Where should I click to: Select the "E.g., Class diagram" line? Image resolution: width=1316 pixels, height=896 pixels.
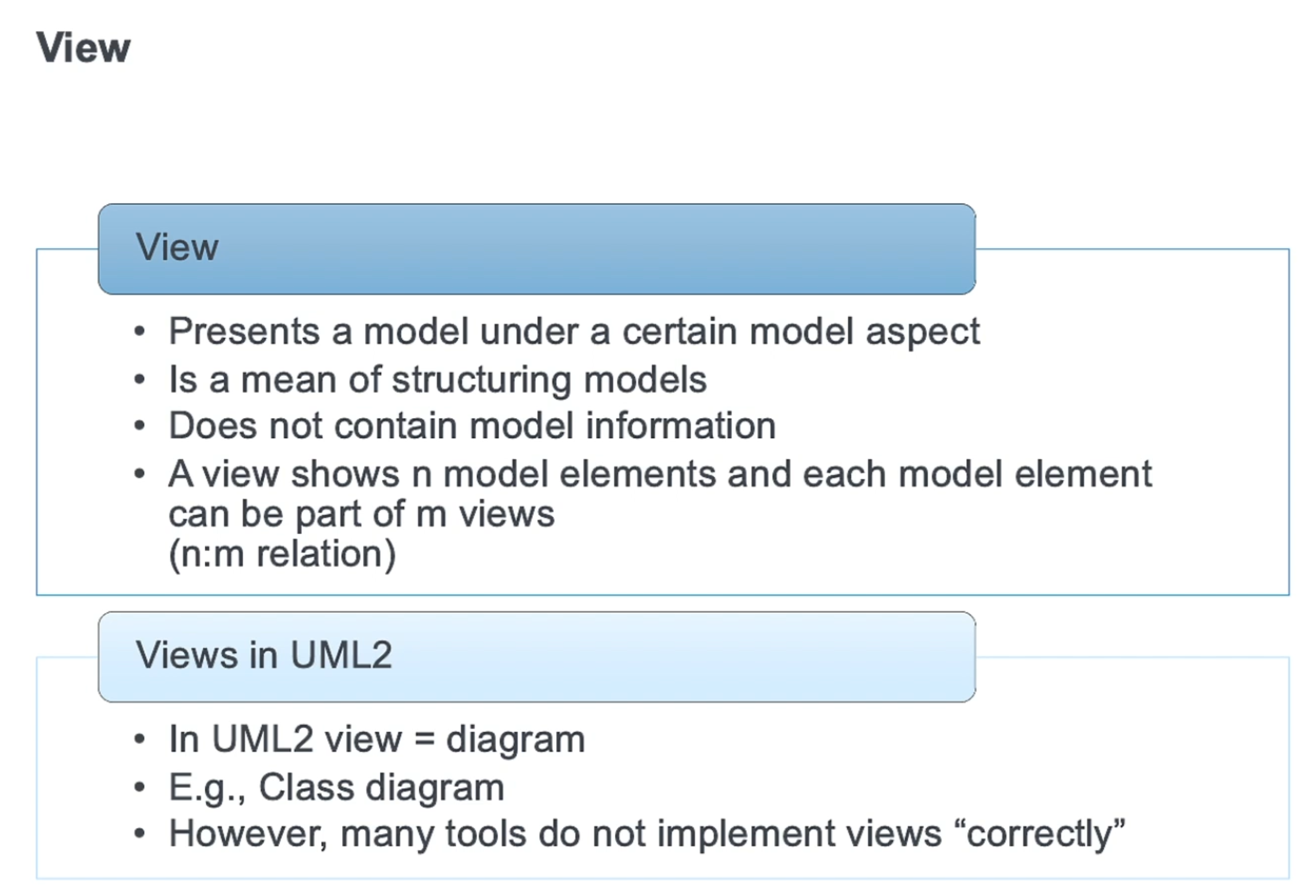pyautogui.click(x=336, y=788)
